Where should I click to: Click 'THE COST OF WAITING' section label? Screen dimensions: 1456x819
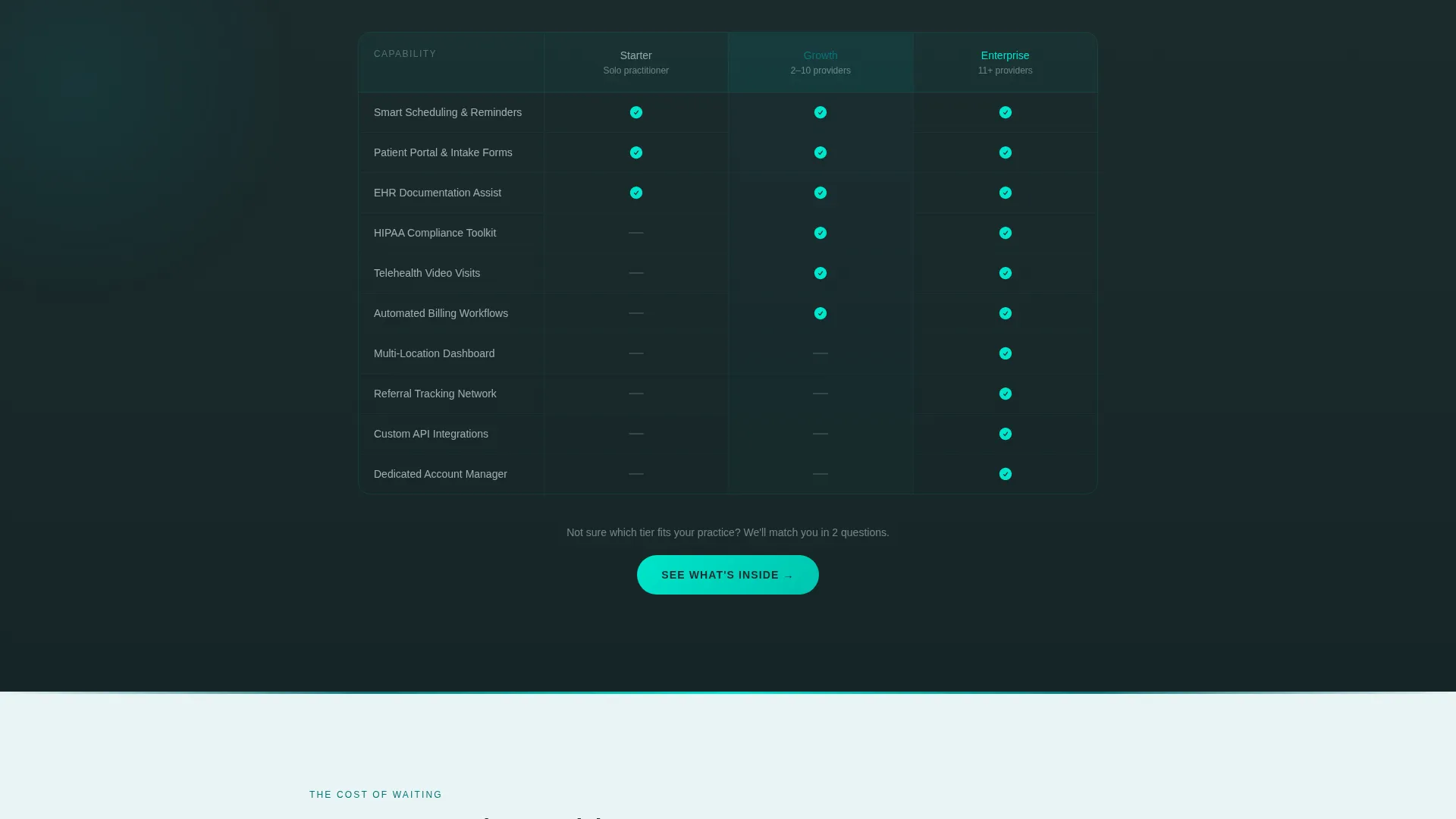click(x=375, y=795)
